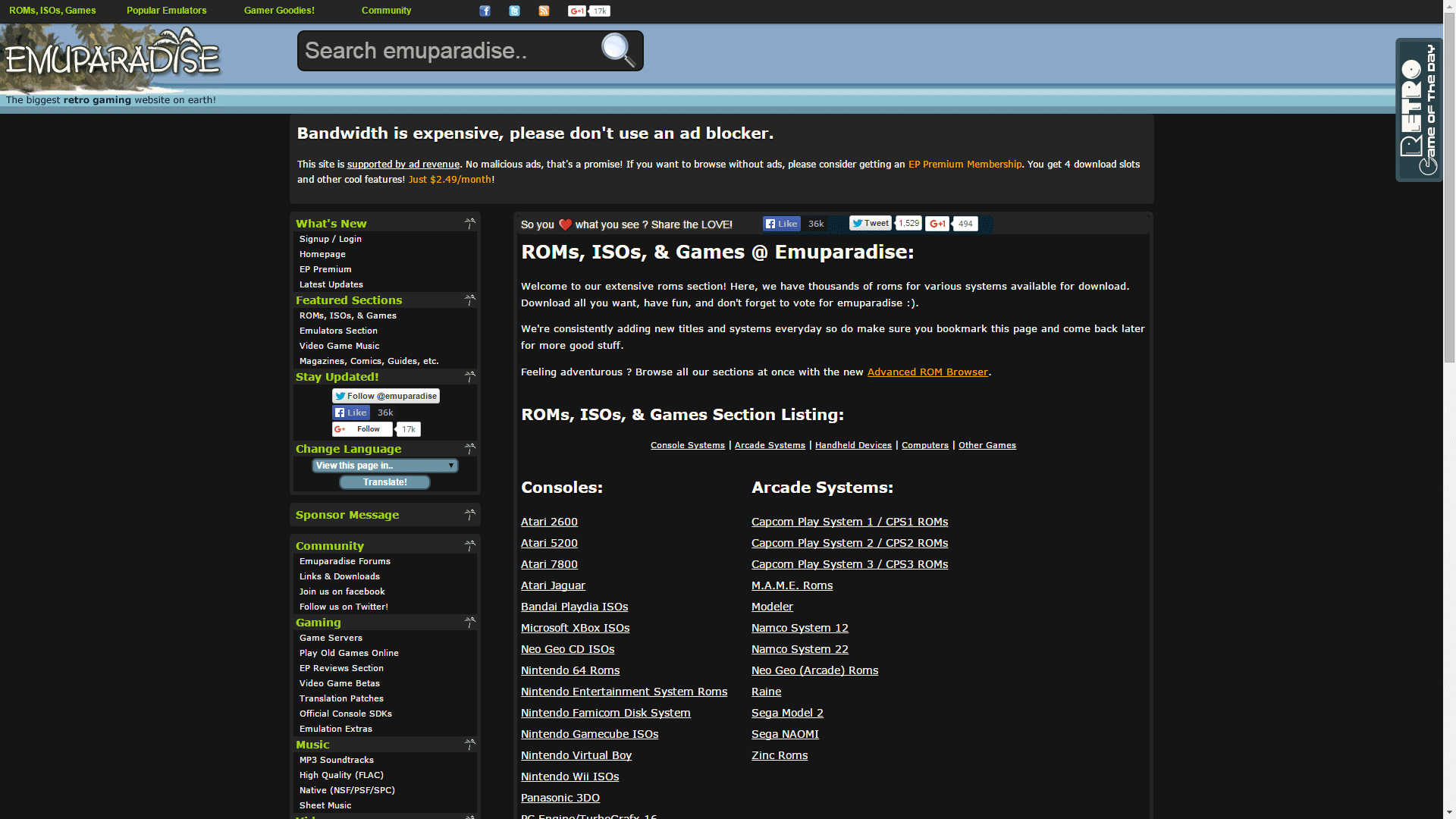Open the Twitter icon in the top bar

point(514,11)
